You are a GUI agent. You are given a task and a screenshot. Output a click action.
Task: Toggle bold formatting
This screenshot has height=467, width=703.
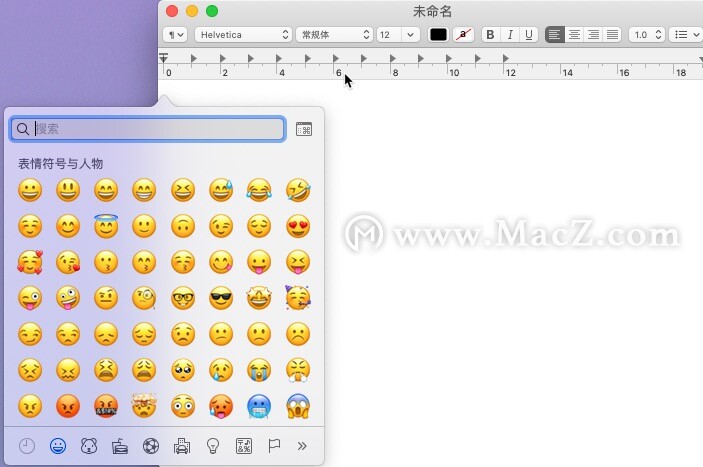coord(490,35)
